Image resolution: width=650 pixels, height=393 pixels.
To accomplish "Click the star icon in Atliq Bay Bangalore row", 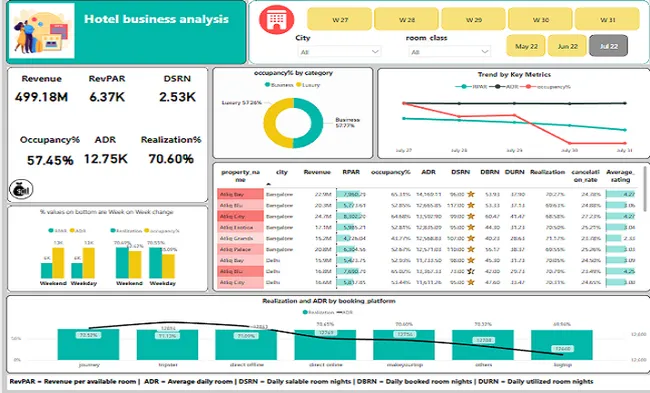I will (471, 194).
